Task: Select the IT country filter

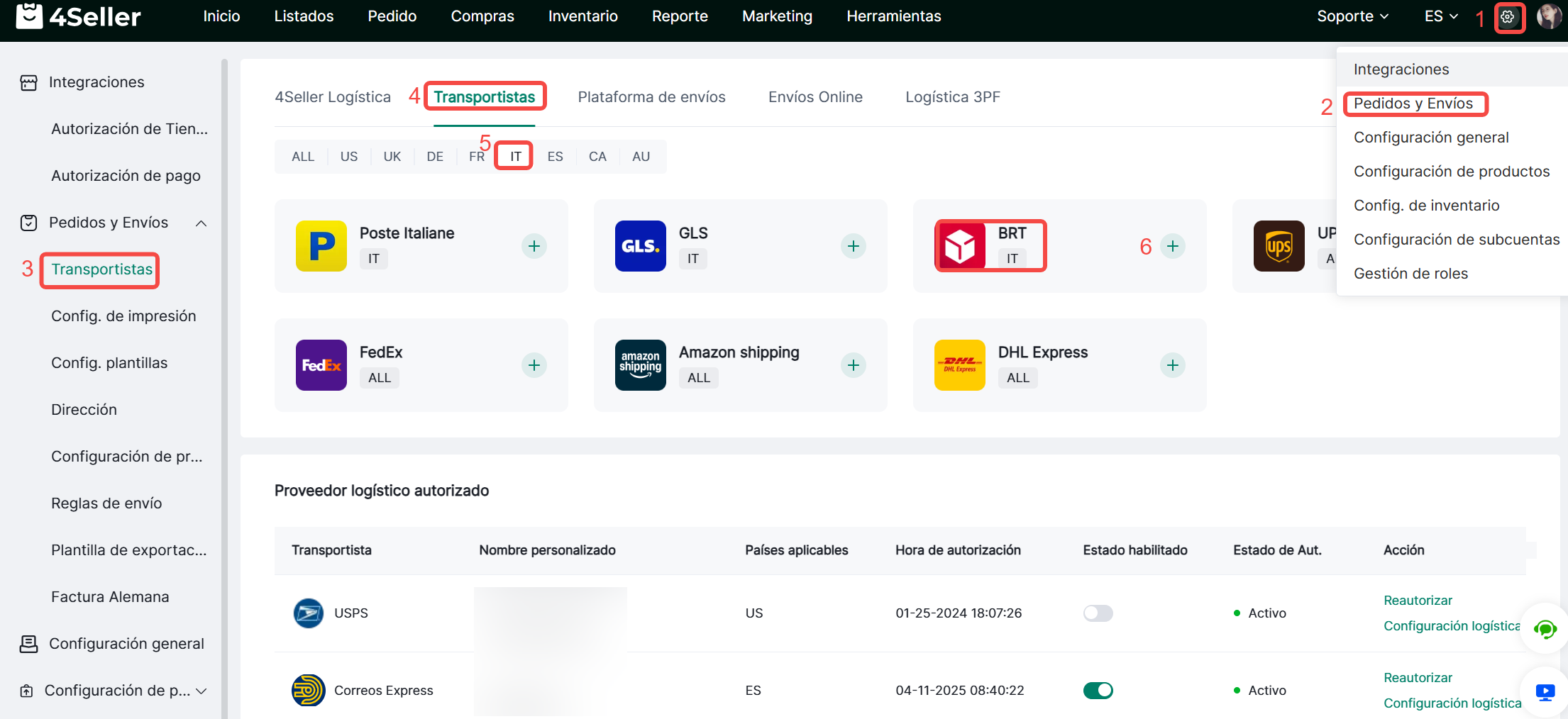Action: point(515,157)
